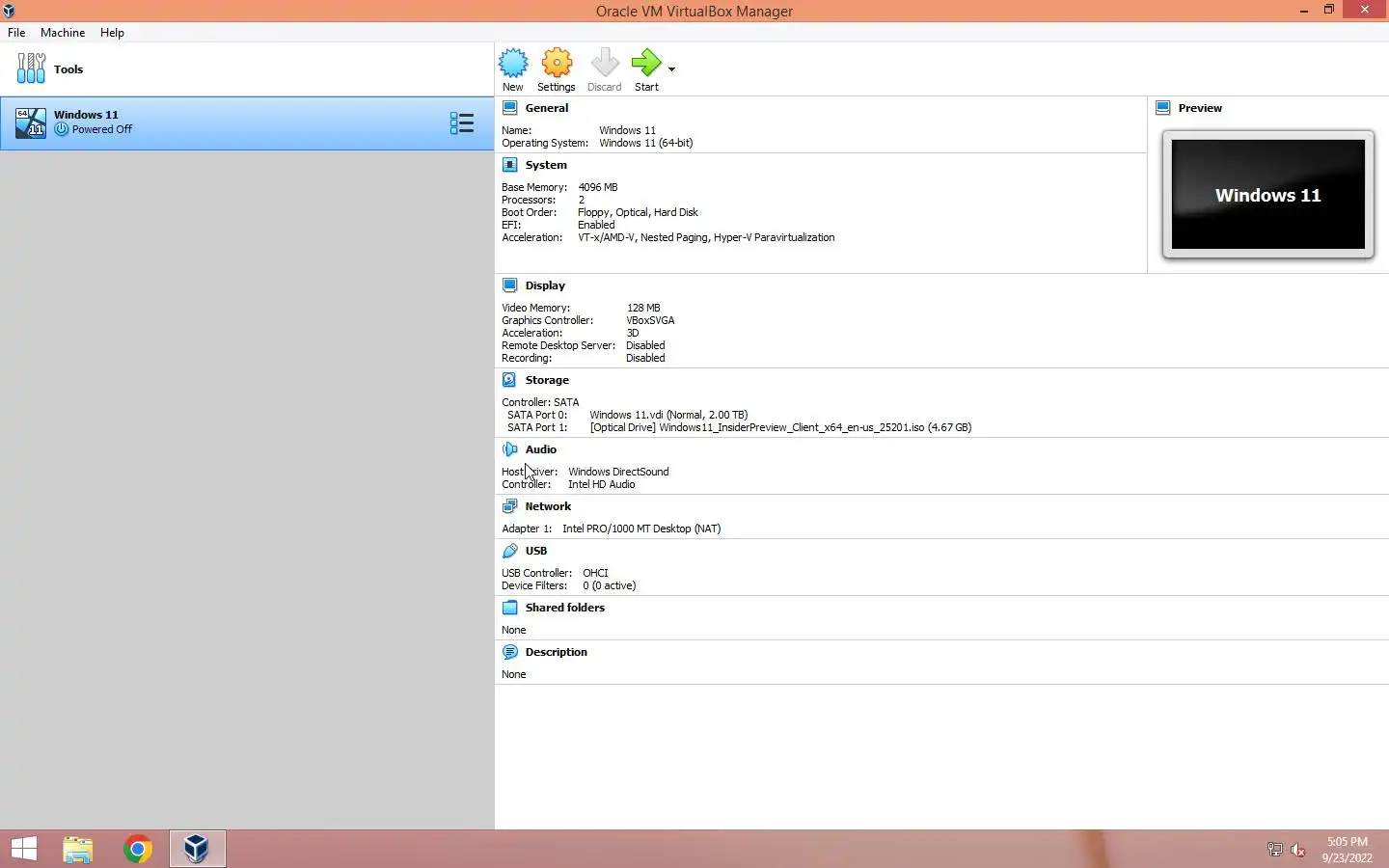Open the Windows Start button
Image resolution: width=1389 pixels, height=868 pixels.
coord(24,849)
